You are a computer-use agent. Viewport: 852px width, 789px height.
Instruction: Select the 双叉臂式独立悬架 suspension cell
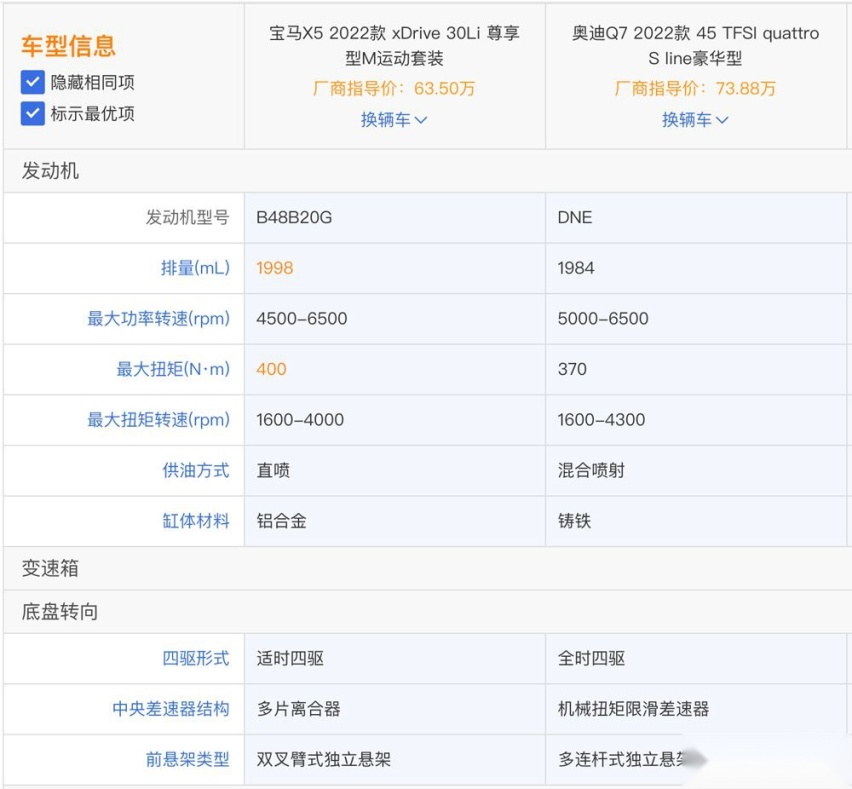(395, 759)
